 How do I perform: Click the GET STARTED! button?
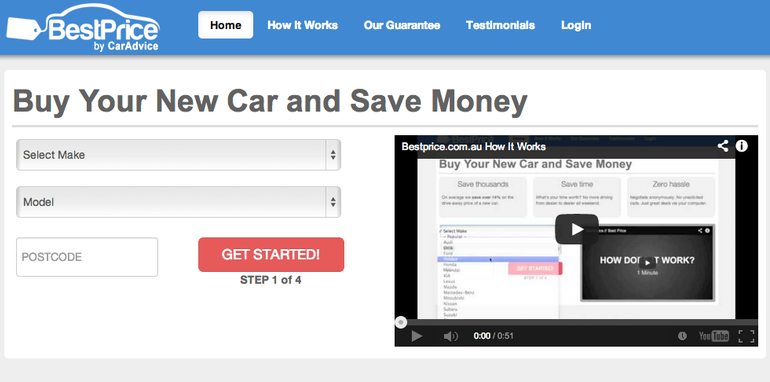point(271,254)
